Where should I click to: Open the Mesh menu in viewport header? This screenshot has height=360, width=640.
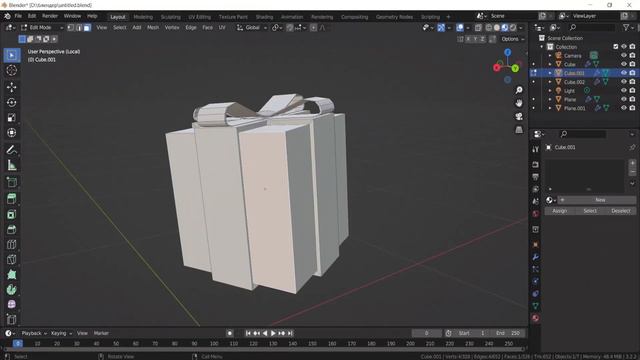pyautogui.click(x=153, y=27)
